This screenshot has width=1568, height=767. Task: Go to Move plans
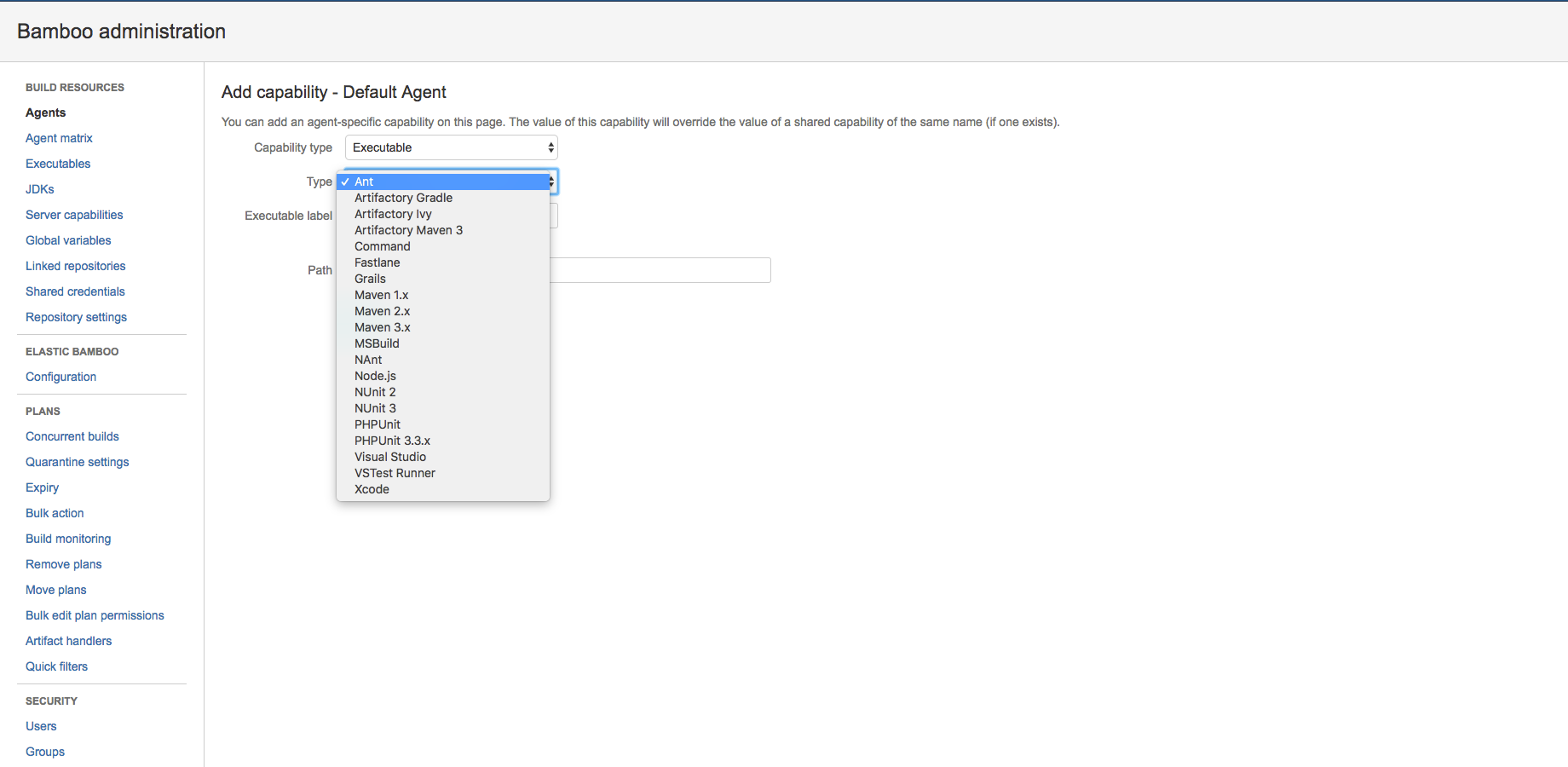click(56, 590)
